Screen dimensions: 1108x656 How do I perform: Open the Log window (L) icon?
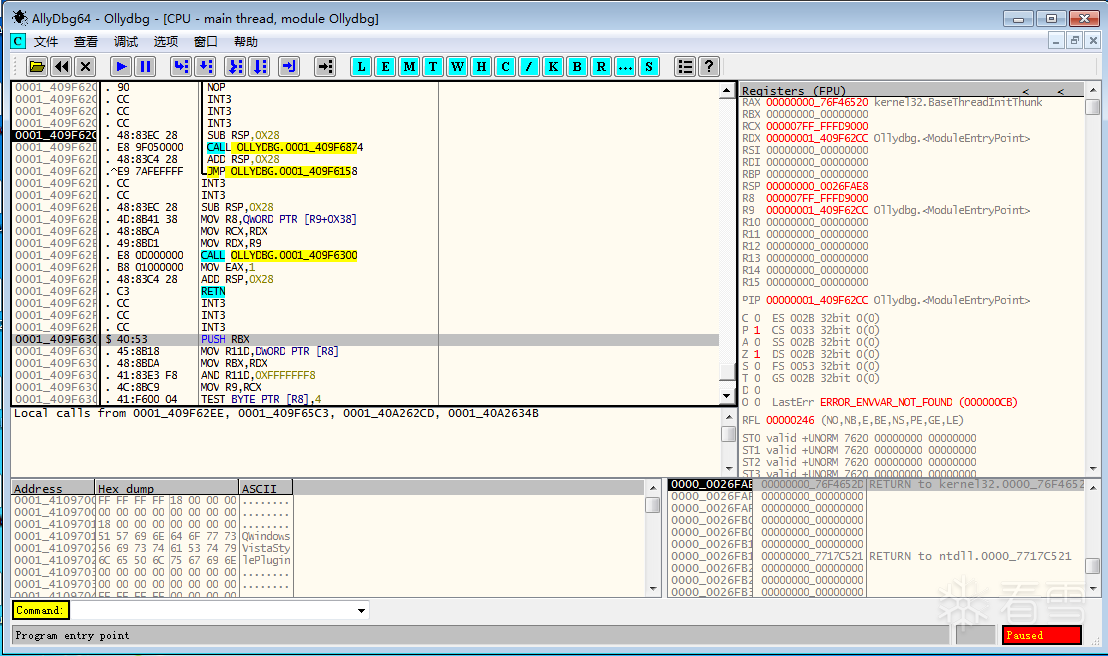pos(361,67)
